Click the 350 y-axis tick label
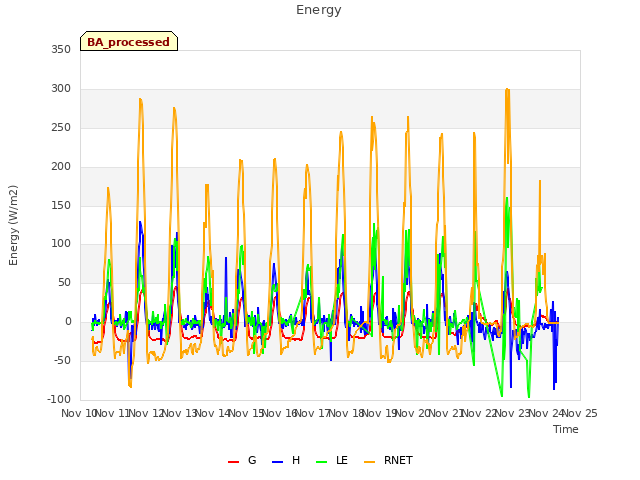The width and height of the screenshot is (640, 480). [61, 49]
